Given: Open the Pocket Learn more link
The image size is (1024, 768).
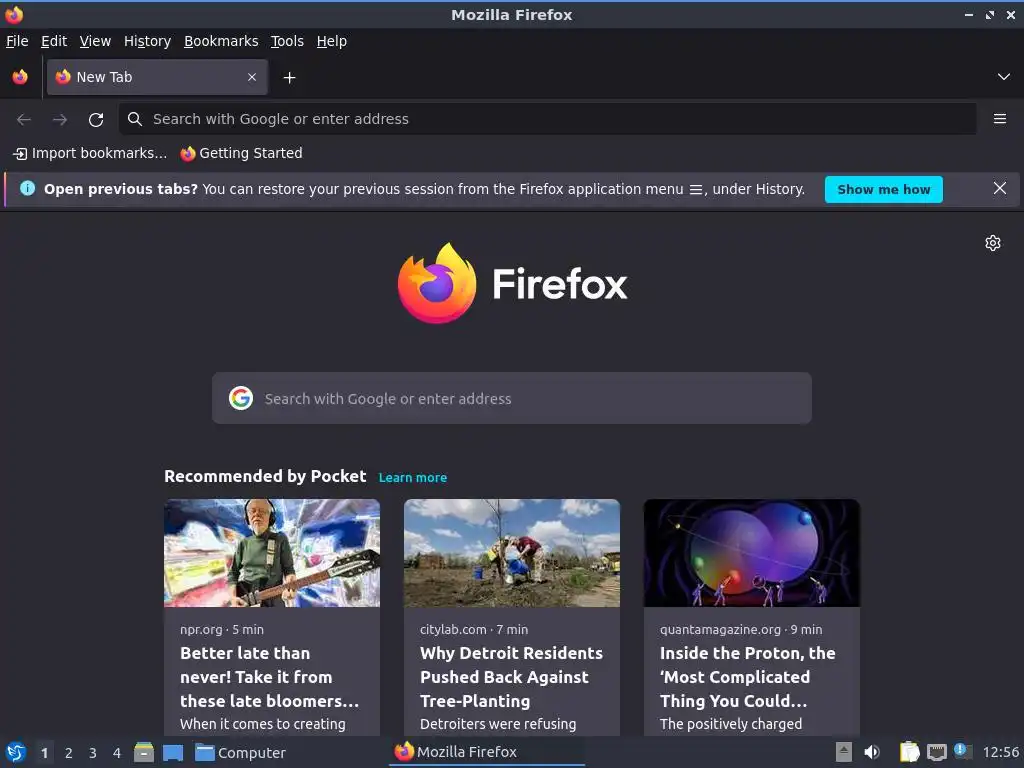Looking at the screenshot, I should [x=413, y=477].
